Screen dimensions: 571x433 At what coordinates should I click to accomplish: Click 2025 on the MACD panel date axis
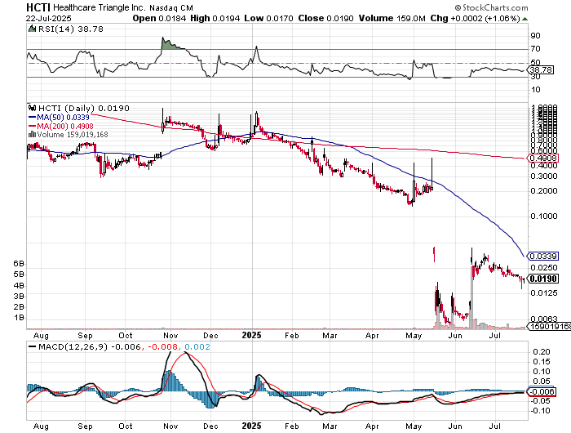(252, 426)
